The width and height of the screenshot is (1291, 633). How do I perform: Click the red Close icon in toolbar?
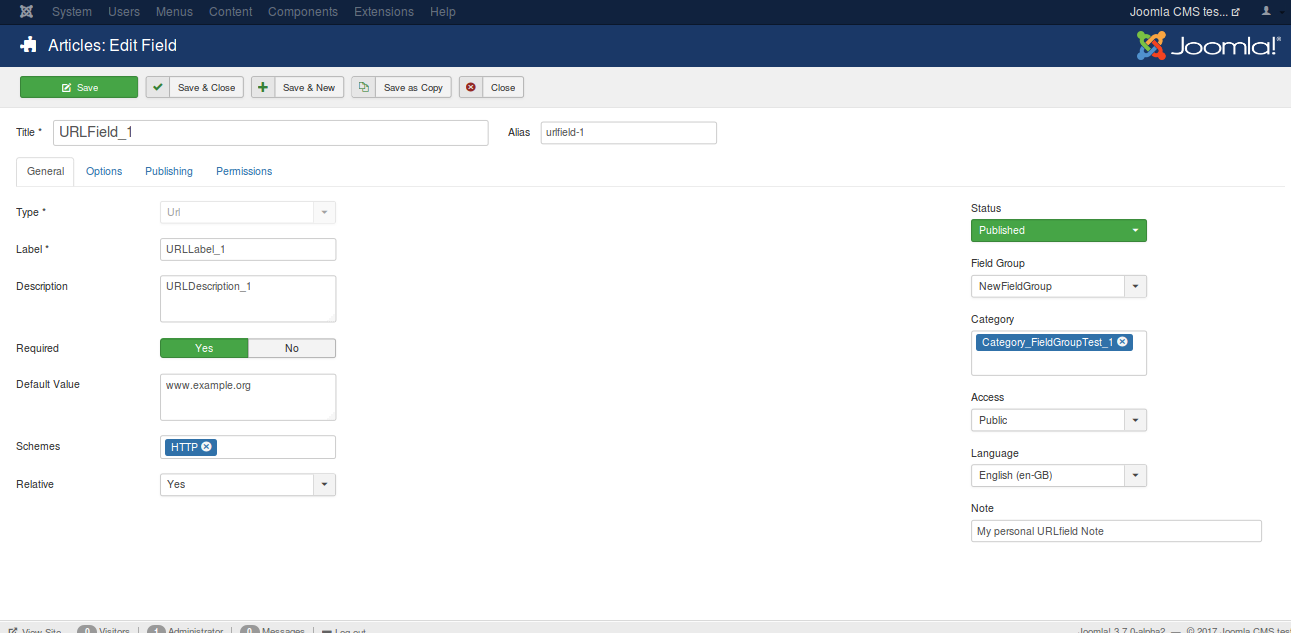coord(471,87)
